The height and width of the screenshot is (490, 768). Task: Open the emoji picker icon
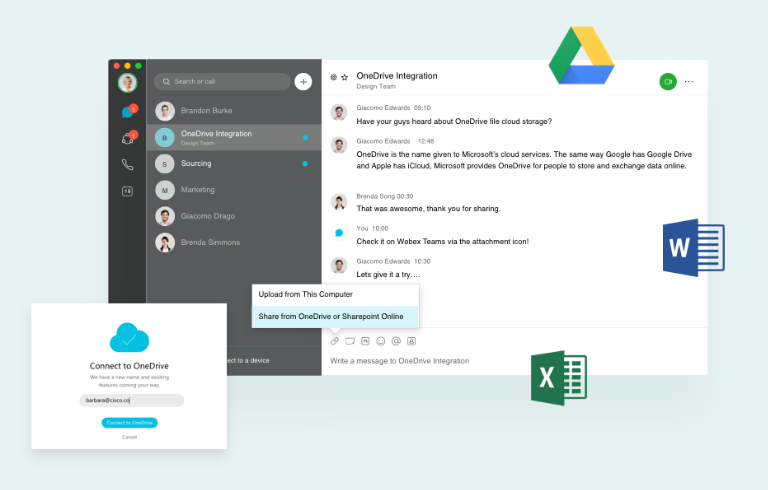coord(380,341)
